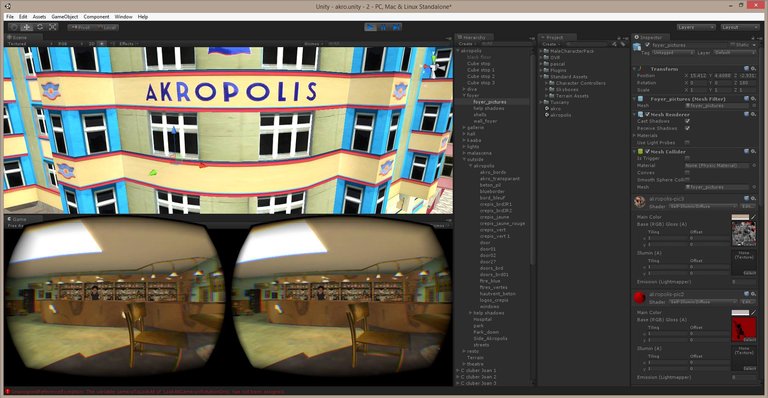Screen dimensions: 768x398
Task: Toggle the Cast Shadows checkbox
Action: pyautogui.click(x=687, y=121)
